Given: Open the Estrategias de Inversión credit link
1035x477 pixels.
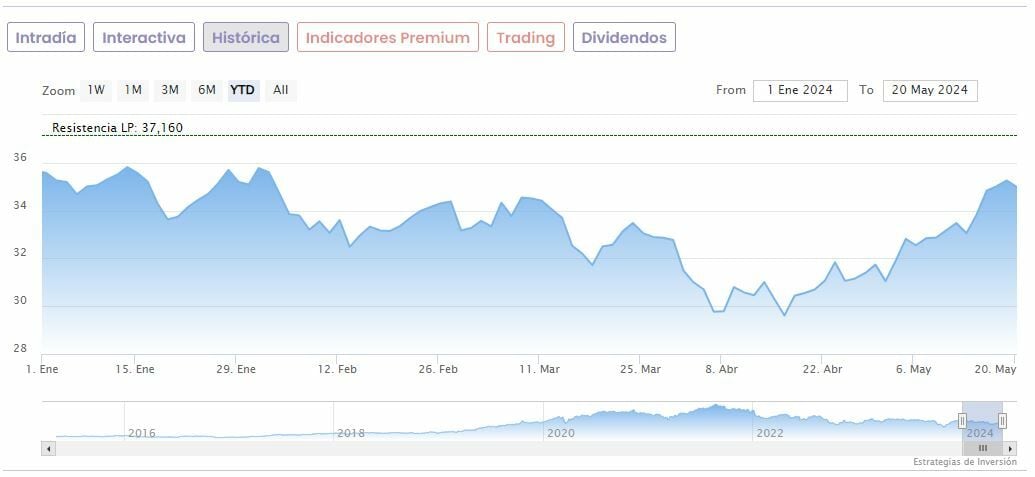Looking at the screenshot, I should (963, 463).
